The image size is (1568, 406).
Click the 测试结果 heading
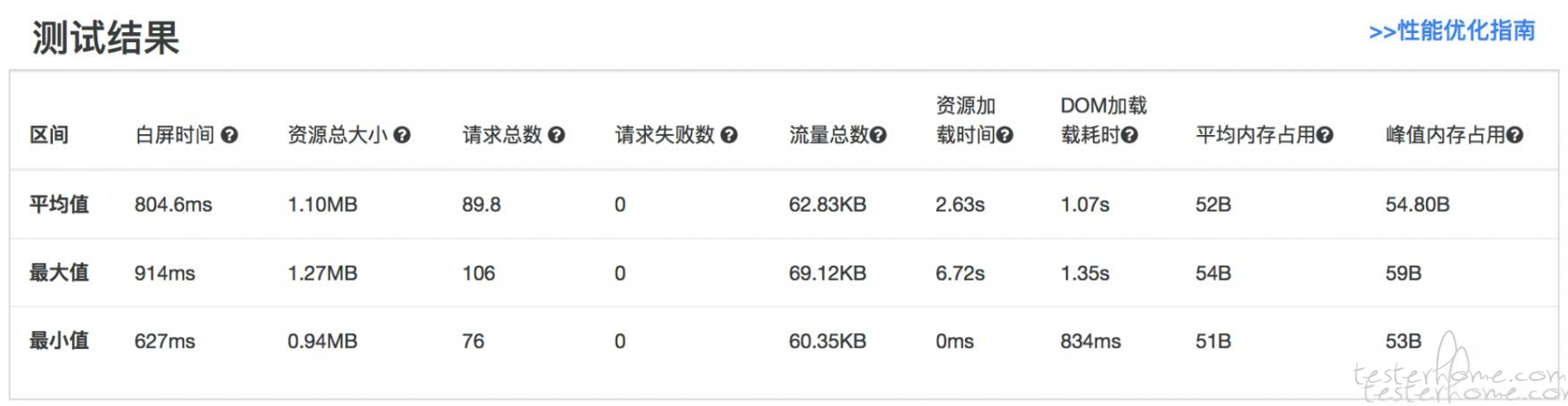coord(105,38)
